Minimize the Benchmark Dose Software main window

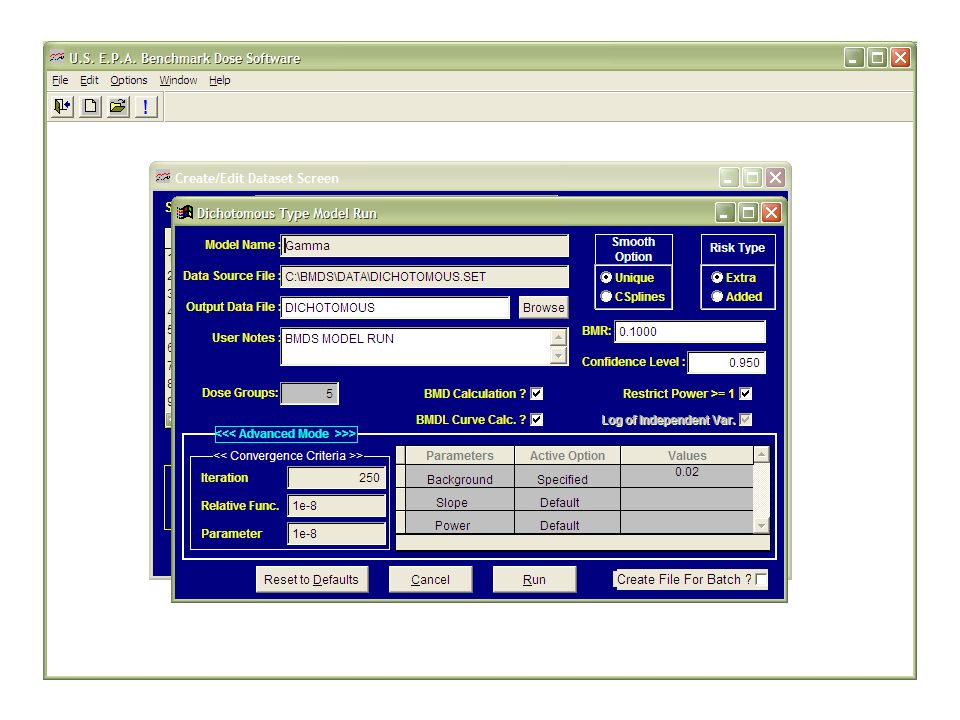point(854,58)
